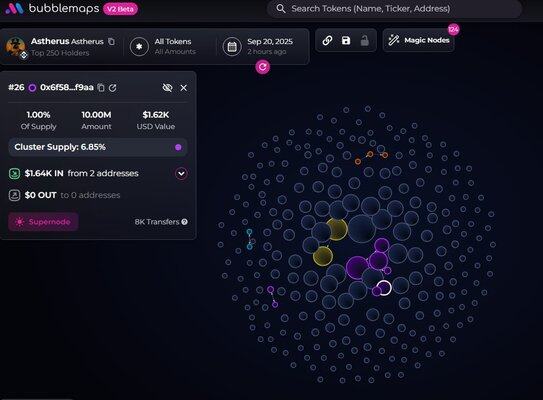
Task: Click the pink refresh map button
Action: [263, 66]
